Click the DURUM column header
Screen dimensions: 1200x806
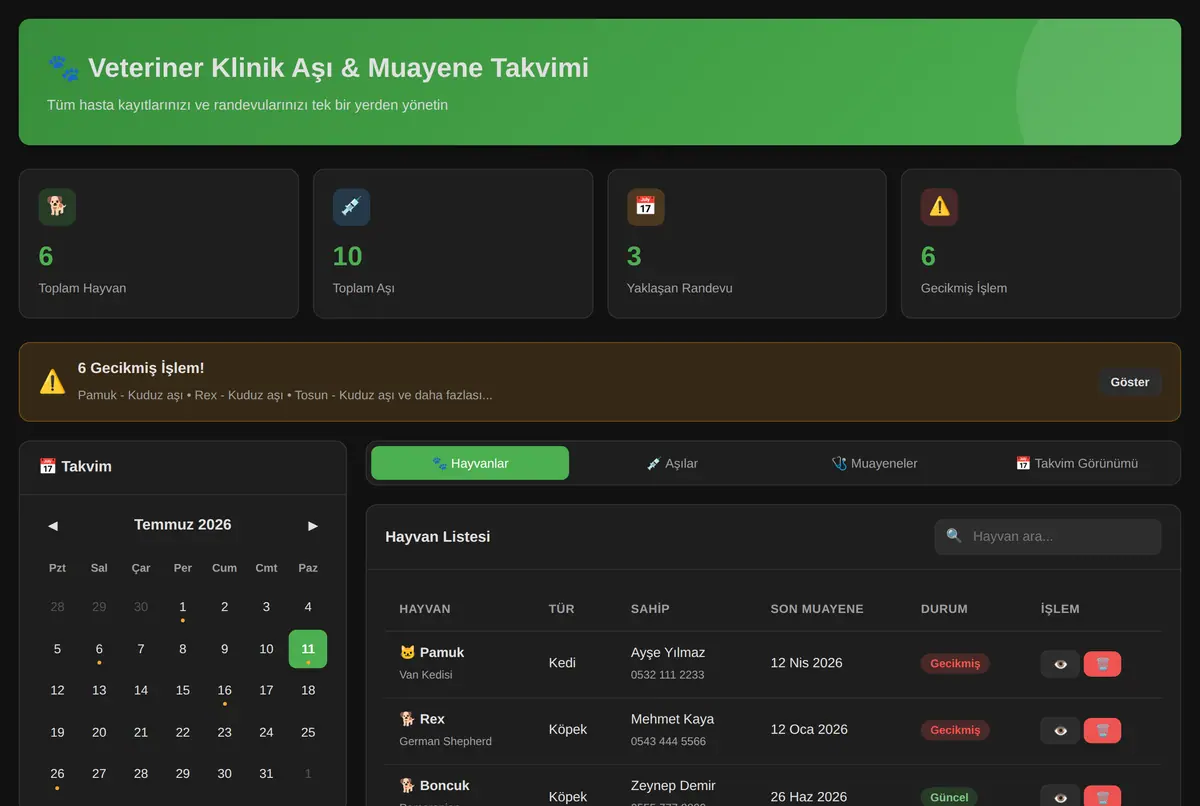pyautogui.click(x=944, y=609)
